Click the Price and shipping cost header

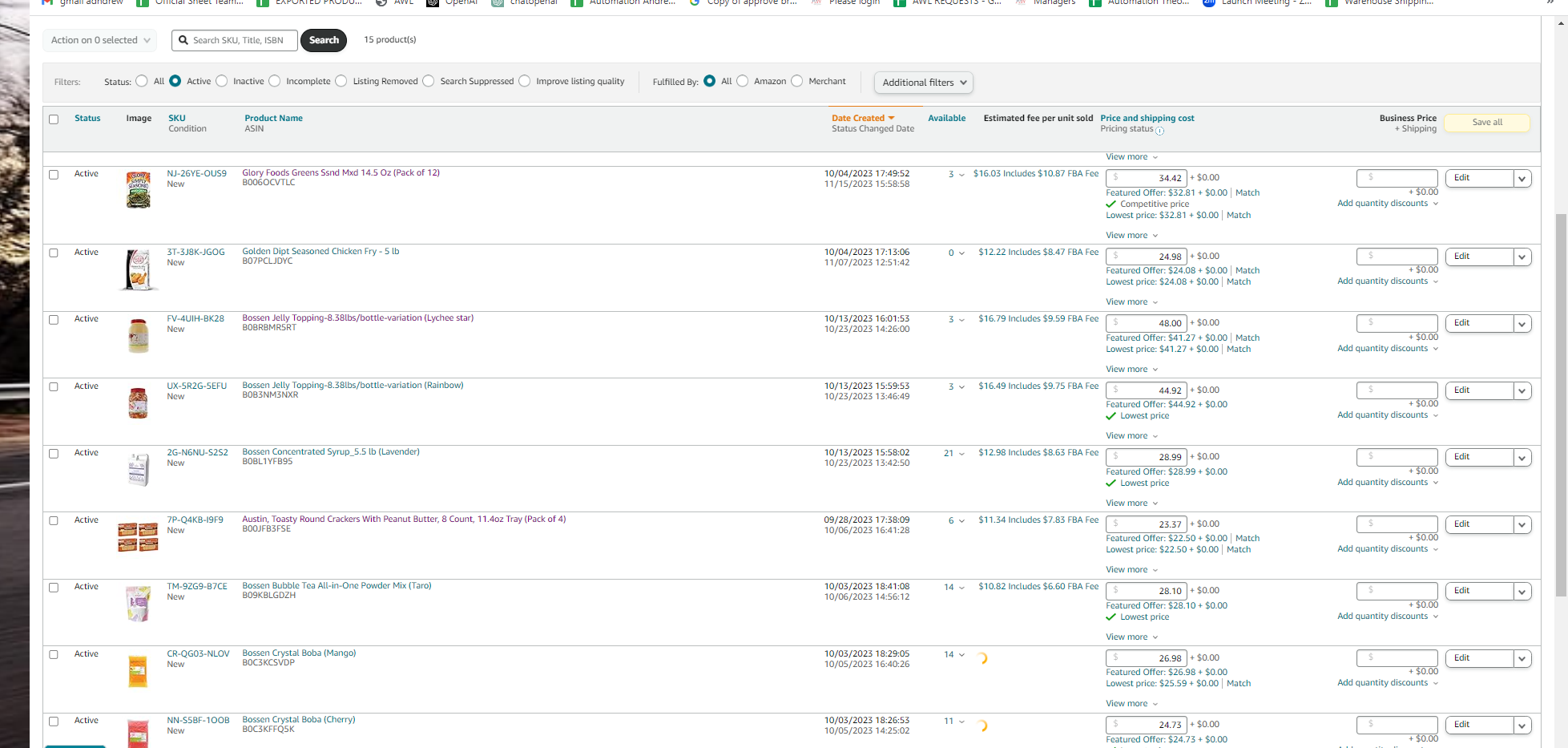pos(1147,118)
